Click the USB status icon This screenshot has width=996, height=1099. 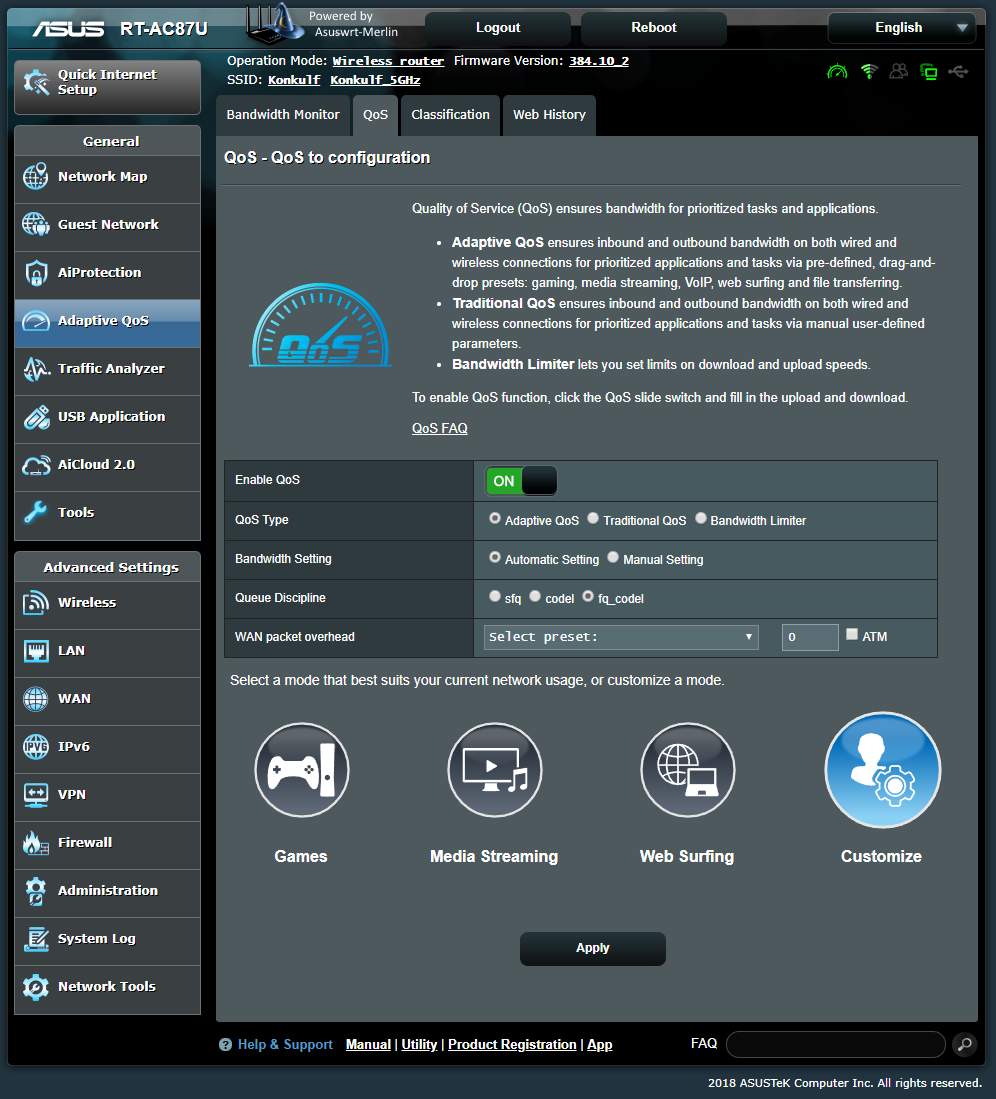[x=958, y=71]
